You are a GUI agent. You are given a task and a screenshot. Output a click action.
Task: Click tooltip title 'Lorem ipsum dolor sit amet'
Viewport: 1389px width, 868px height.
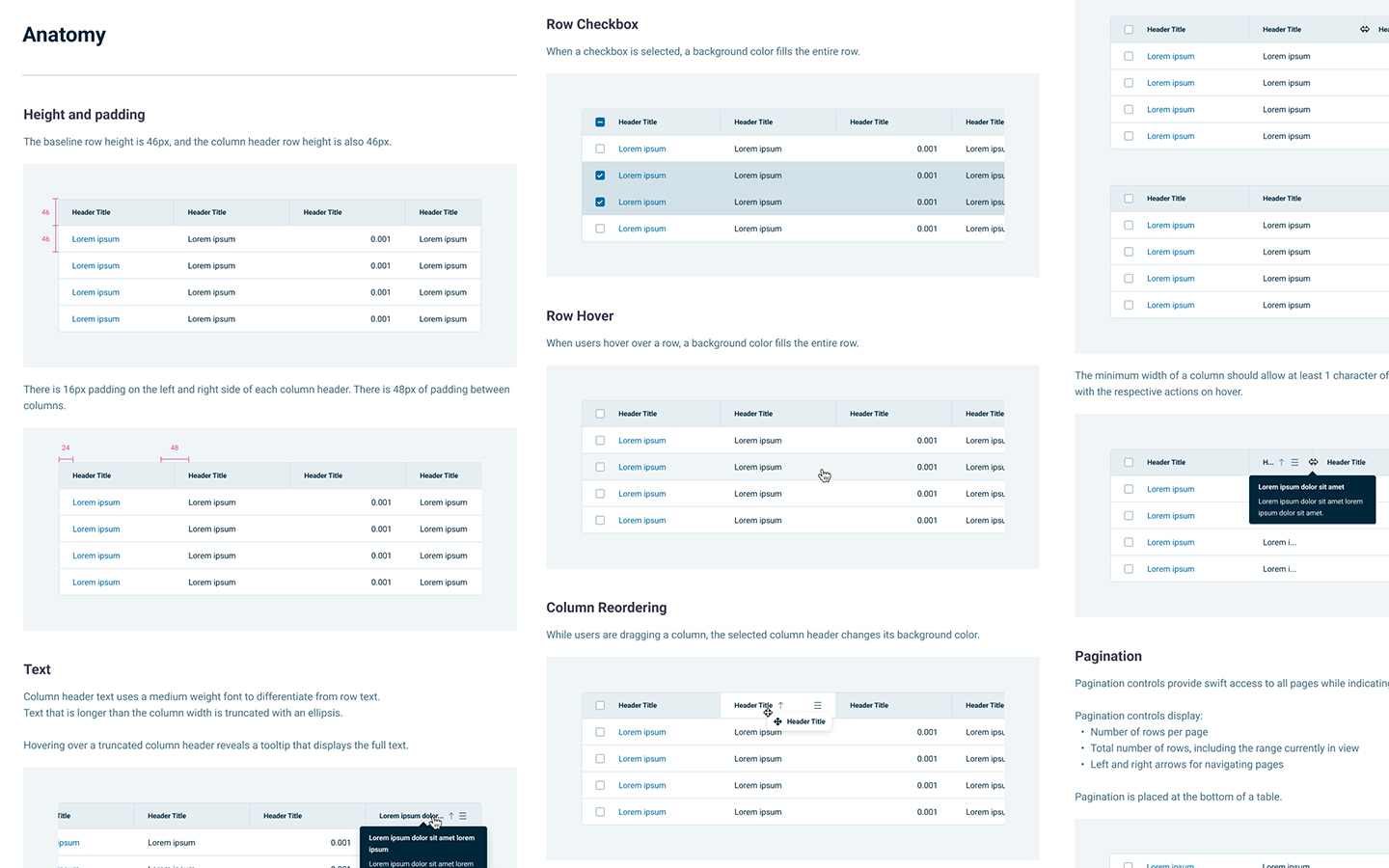point(1300,487)
